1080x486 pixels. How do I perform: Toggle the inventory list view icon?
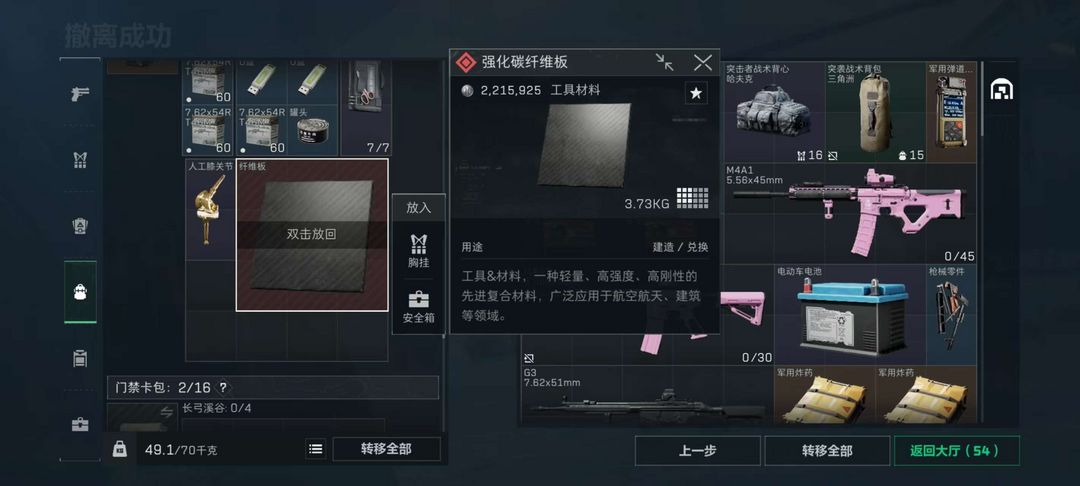315,449
